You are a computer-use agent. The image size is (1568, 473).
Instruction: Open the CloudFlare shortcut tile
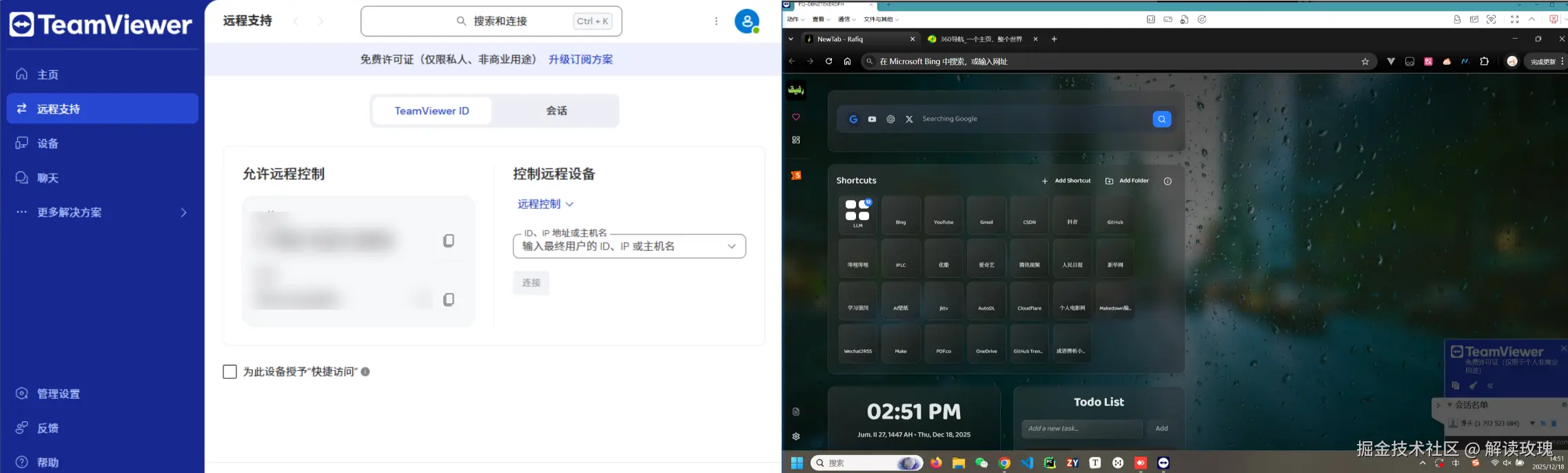[x=1029, y=301]
